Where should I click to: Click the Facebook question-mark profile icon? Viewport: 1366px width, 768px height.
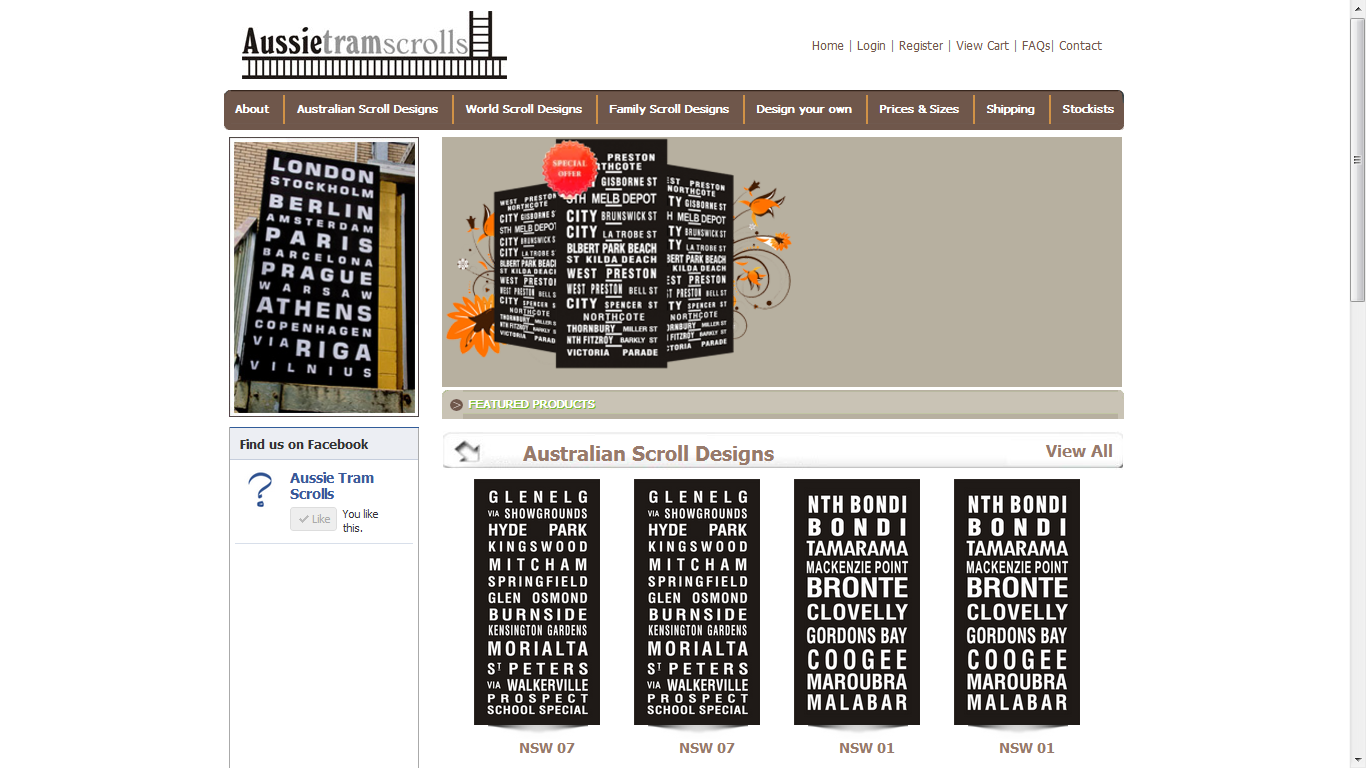260,490
